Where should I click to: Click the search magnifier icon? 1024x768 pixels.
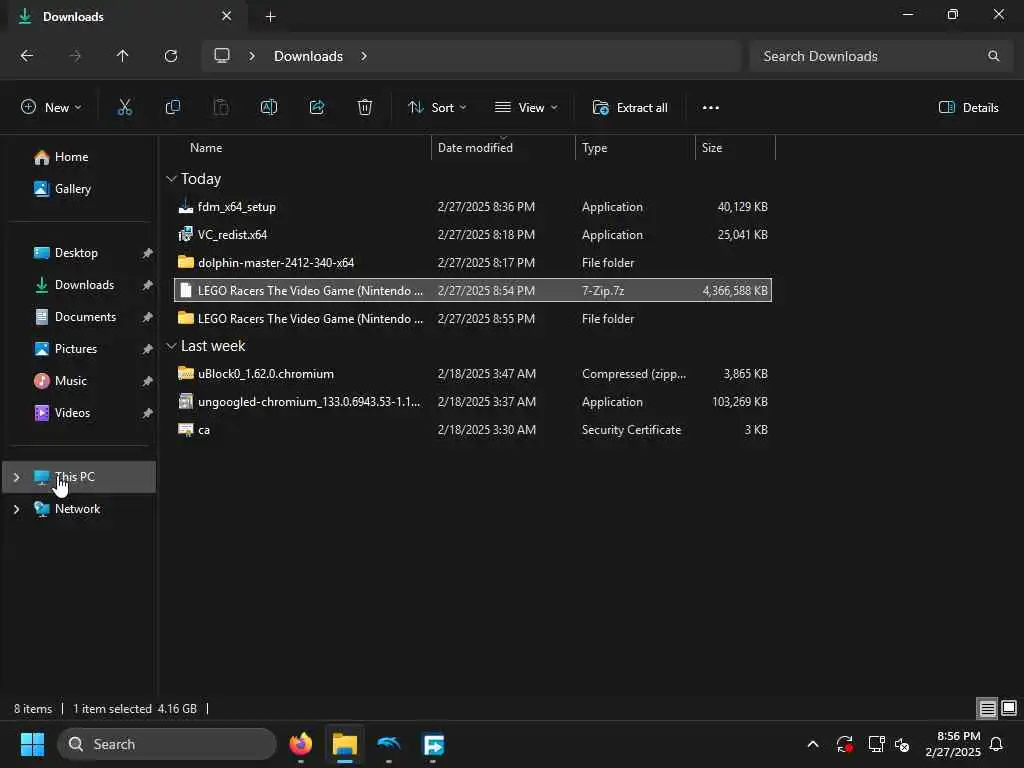(x=993, y=56)
